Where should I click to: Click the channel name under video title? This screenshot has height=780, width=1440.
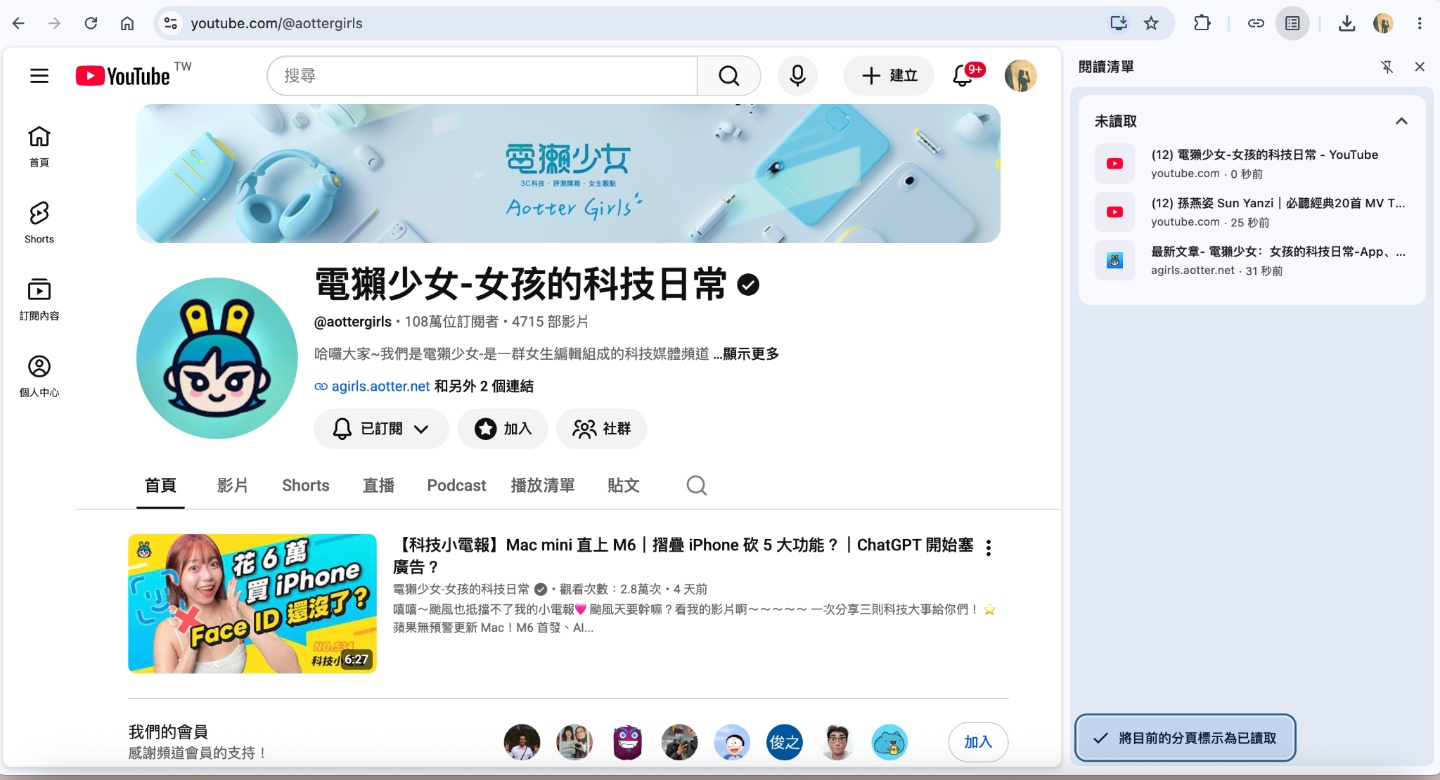(461, 589)
